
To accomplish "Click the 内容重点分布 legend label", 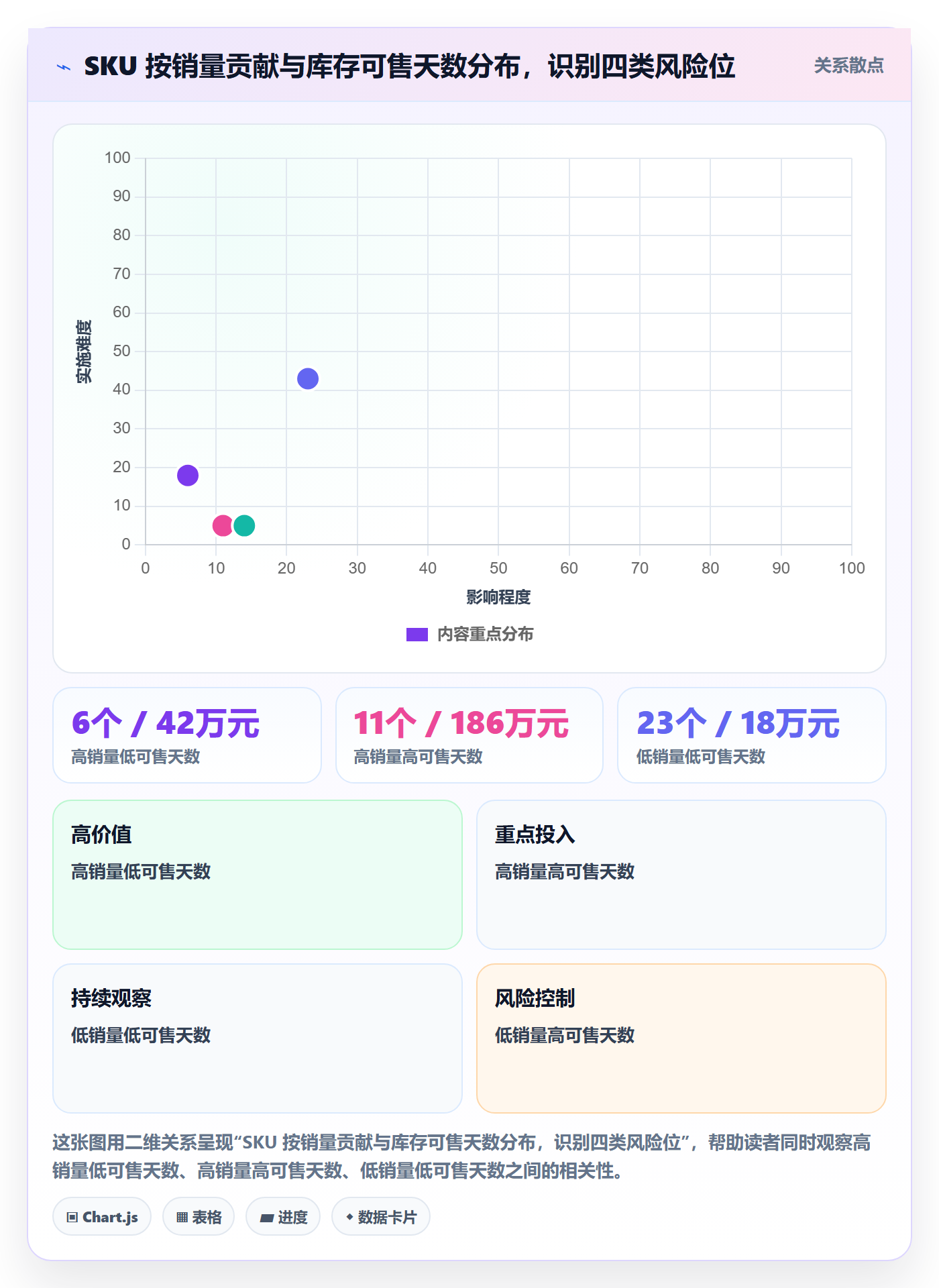I will point(485,635).
